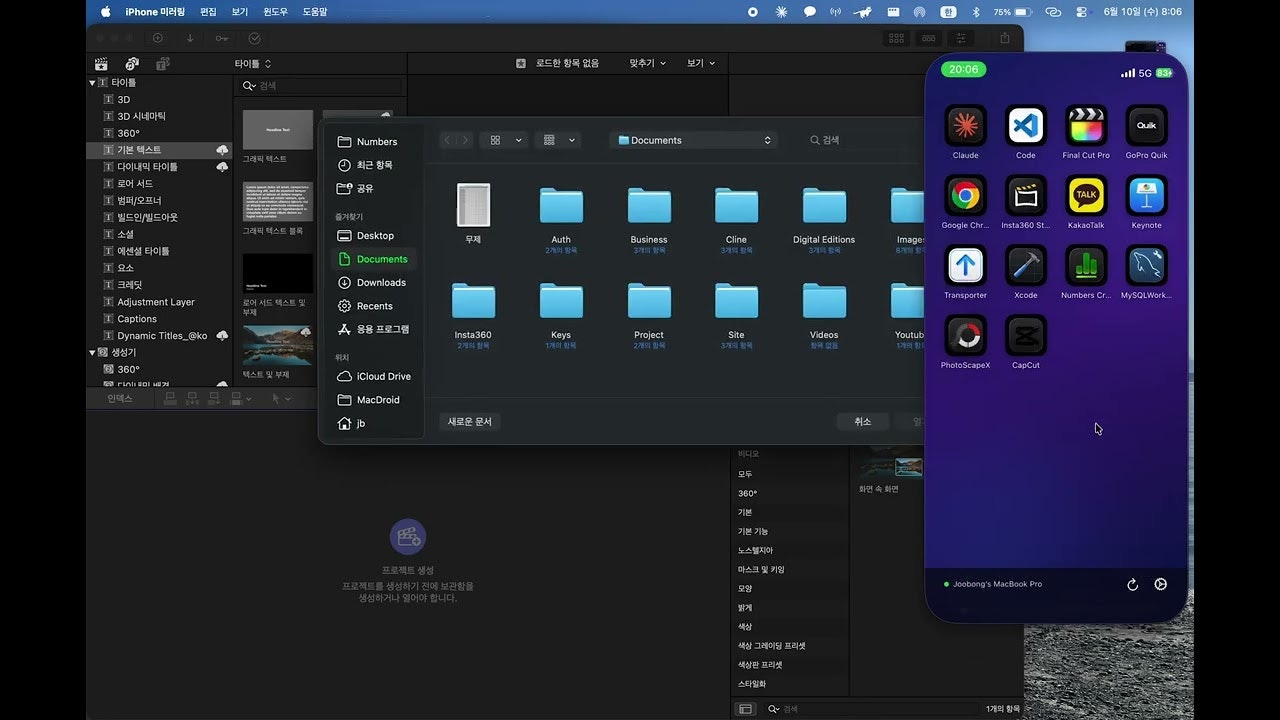
Task: Open the 도움말 menu
Action: tap(315, 12)
